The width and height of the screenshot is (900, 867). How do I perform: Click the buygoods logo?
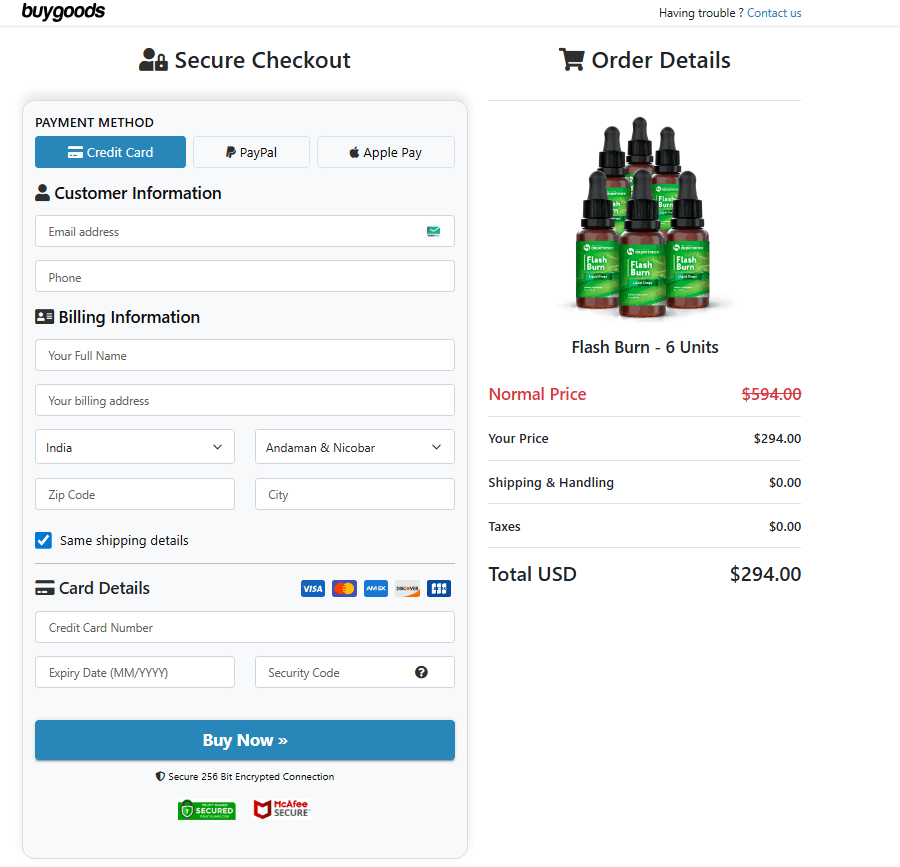[63, 12]
